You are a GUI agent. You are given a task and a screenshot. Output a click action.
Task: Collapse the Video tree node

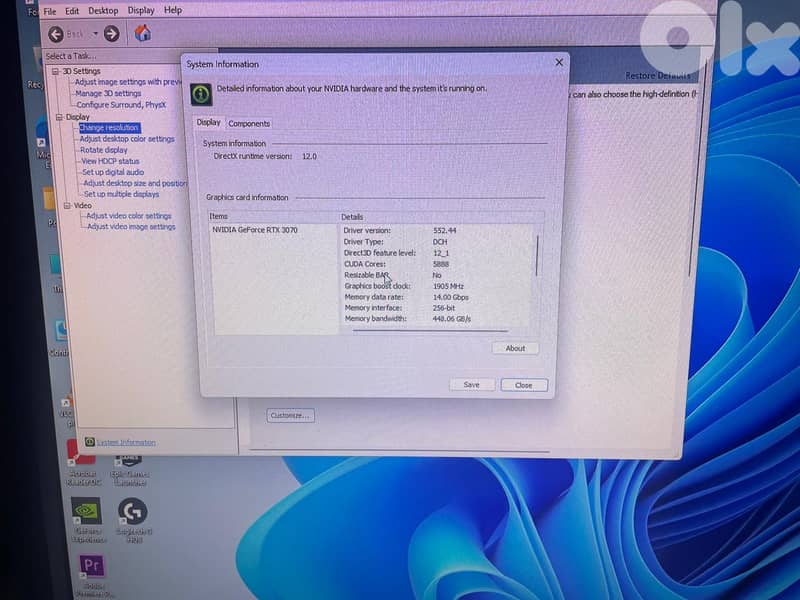[x=67, y=206]
